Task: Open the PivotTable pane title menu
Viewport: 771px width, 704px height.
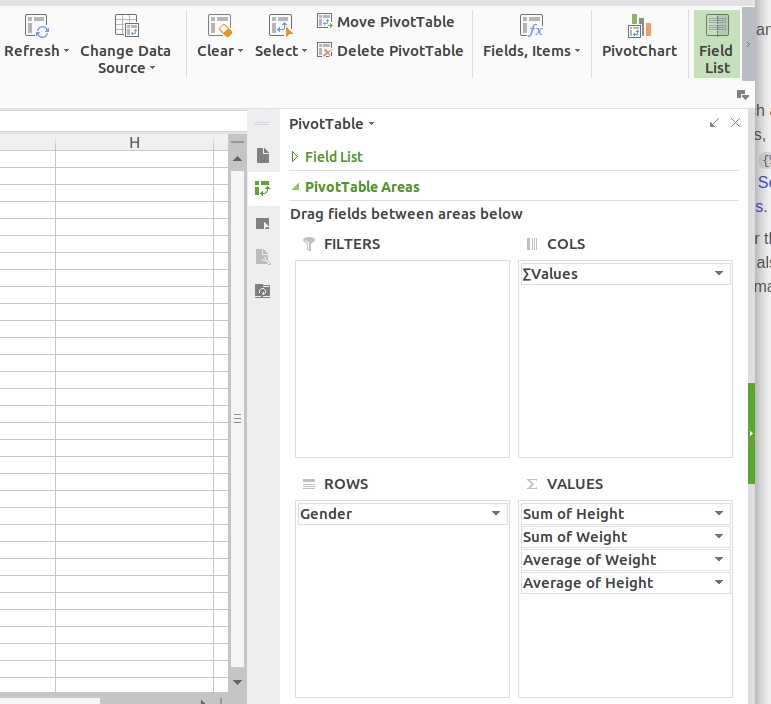Action: [x=331, y=124]
